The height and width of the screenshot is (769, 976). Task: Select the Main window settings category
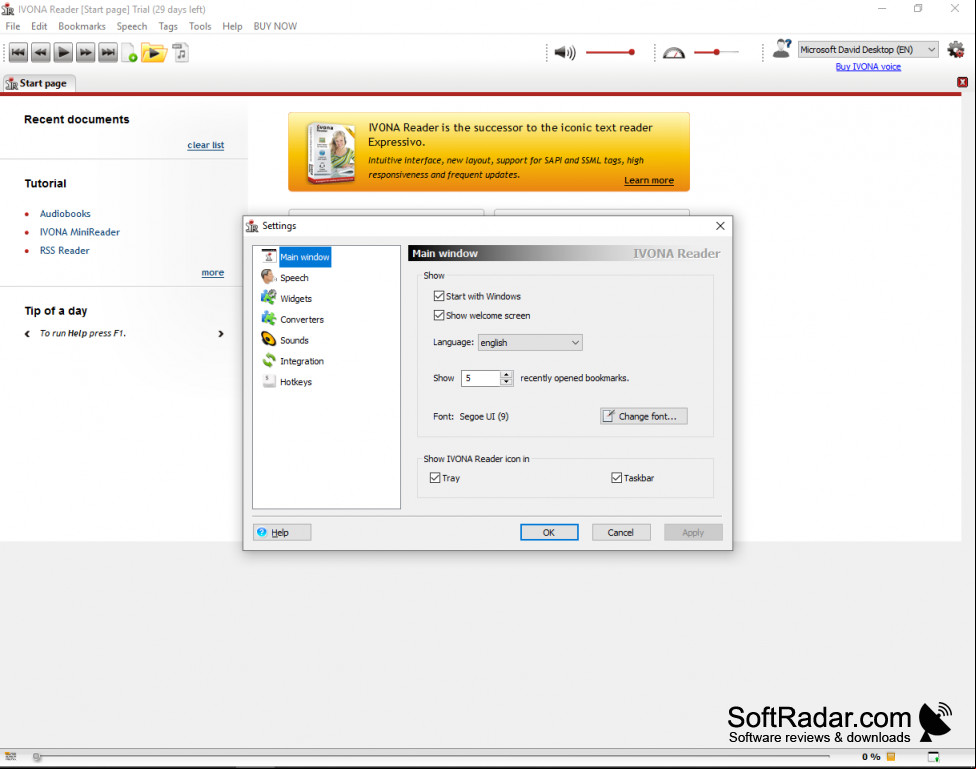point(296,257)
